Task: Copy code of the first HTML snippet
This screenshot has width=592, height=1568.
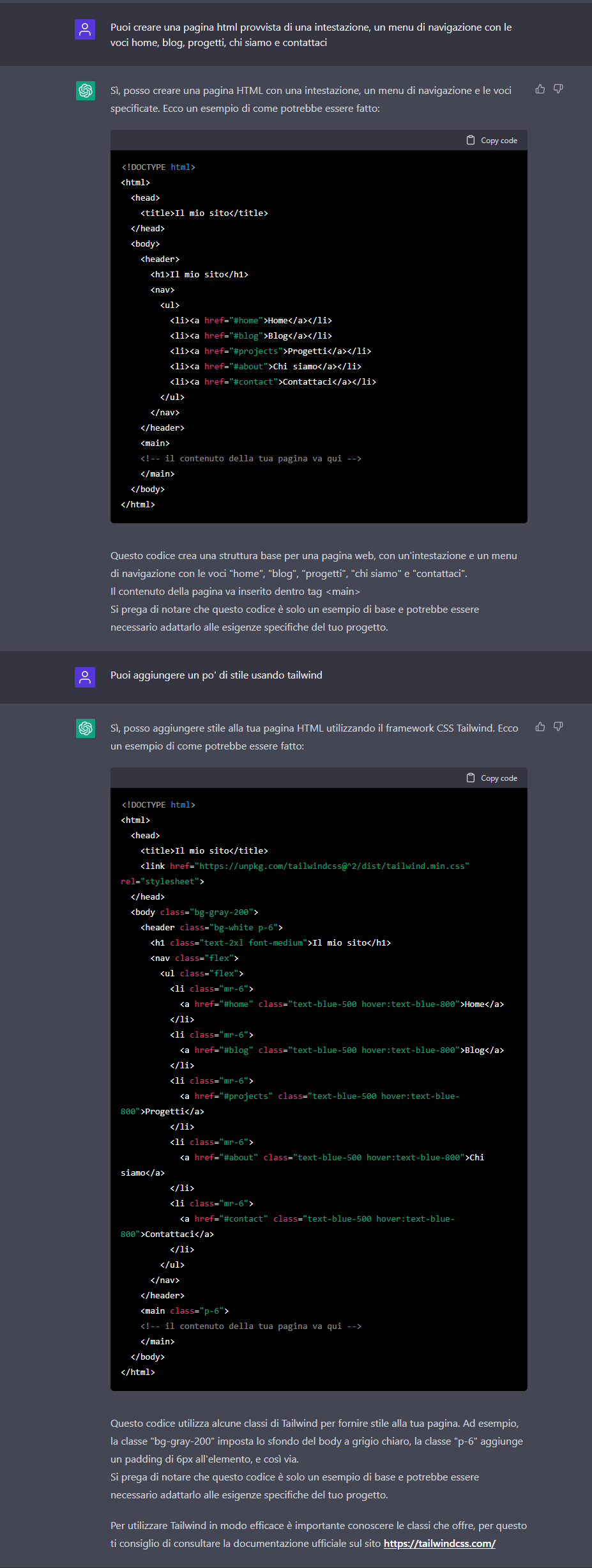Action: tap(492, 140)
